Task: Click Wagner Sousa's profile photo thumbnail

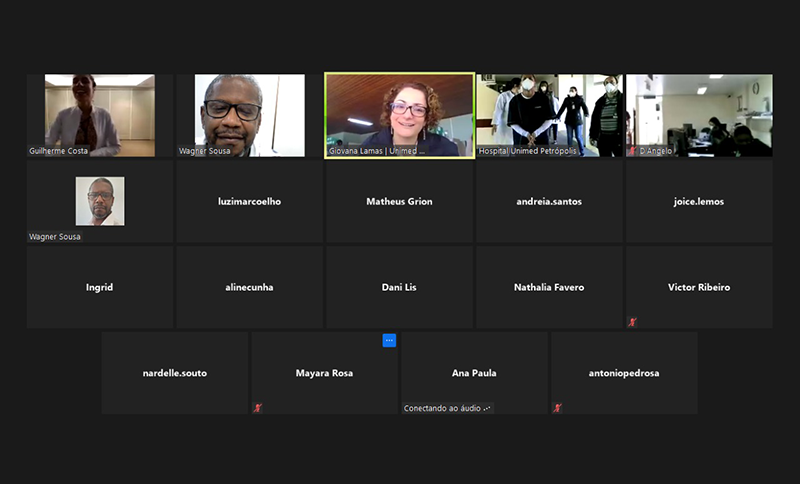Action: pos(100,201)
